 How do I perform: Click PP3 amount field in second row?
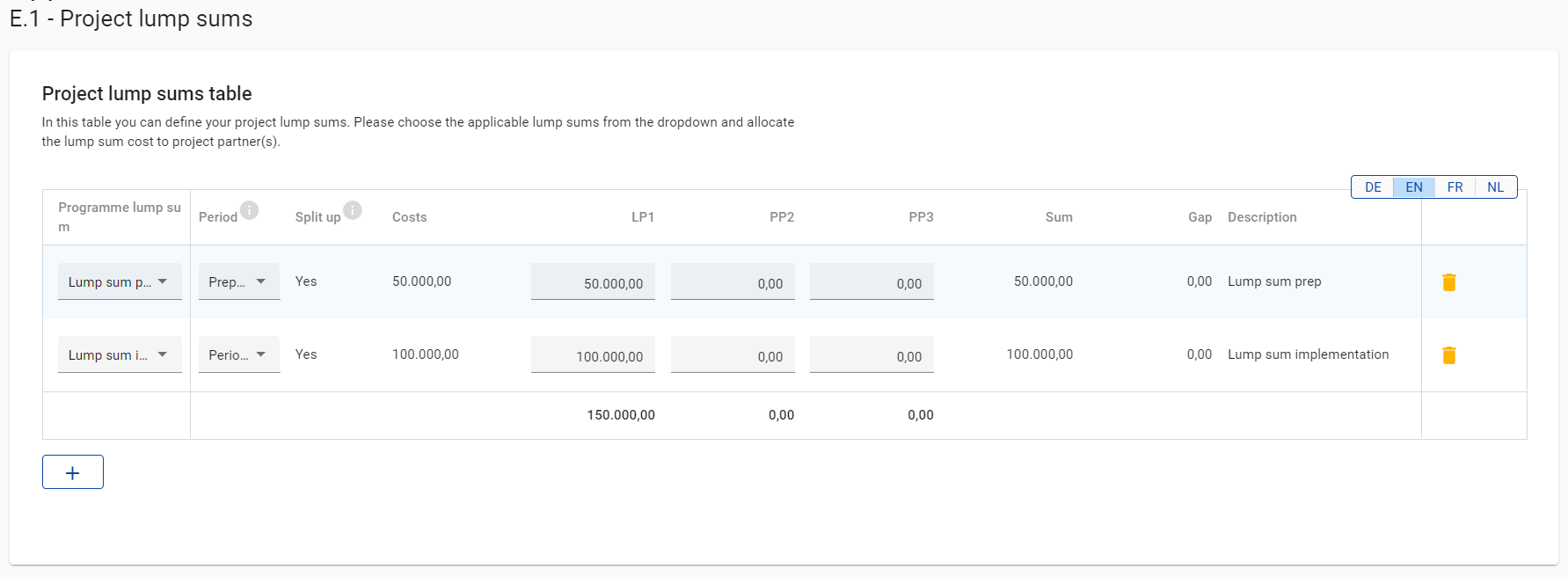click(x=871, y=355)
